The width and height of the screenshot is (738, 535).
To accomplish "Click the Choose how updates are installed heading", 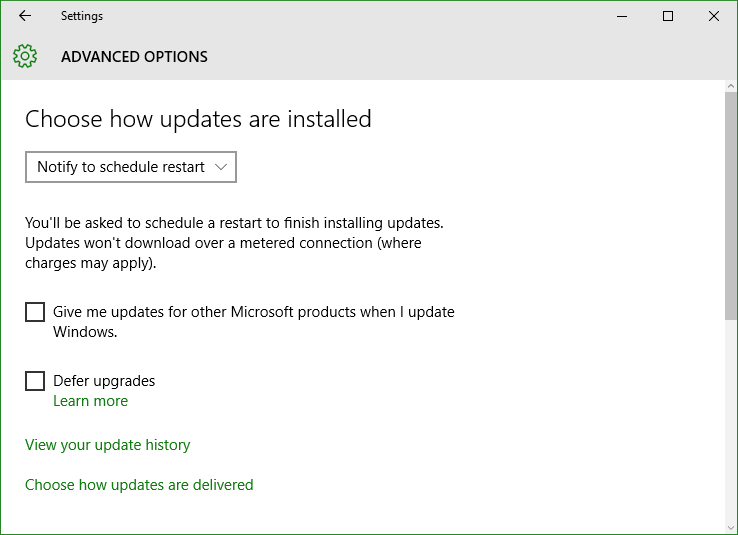I will 198,119.
